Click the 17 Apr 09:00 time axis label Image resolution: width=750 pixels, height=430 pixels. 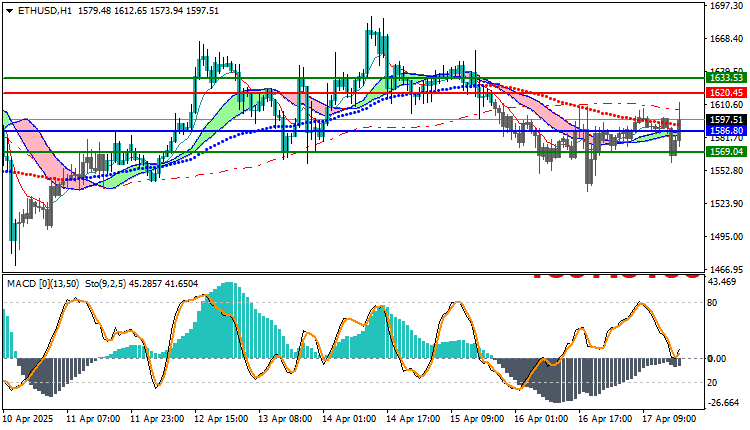[670, 419]
